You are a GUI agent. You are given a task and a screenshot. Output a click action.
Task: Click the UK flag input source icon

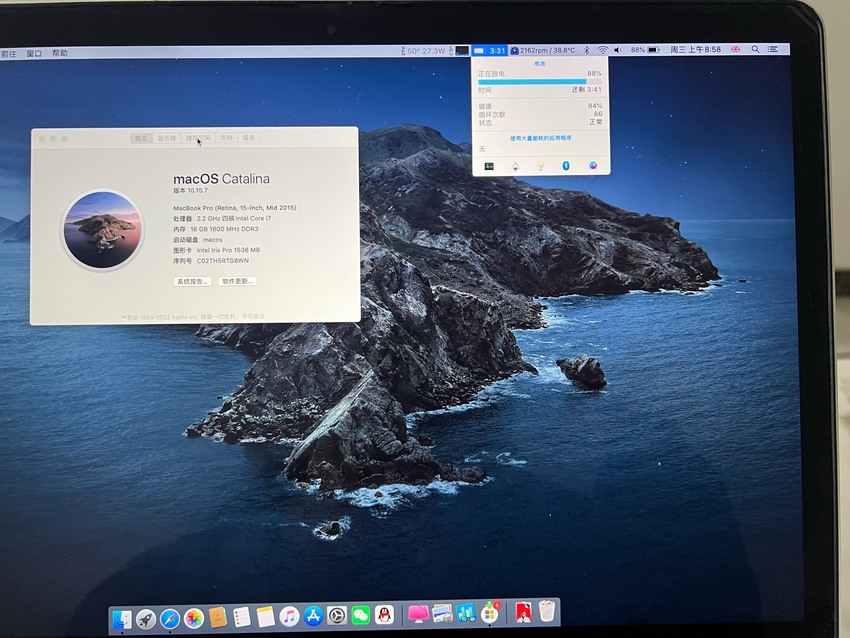click(x=736, y=49)
